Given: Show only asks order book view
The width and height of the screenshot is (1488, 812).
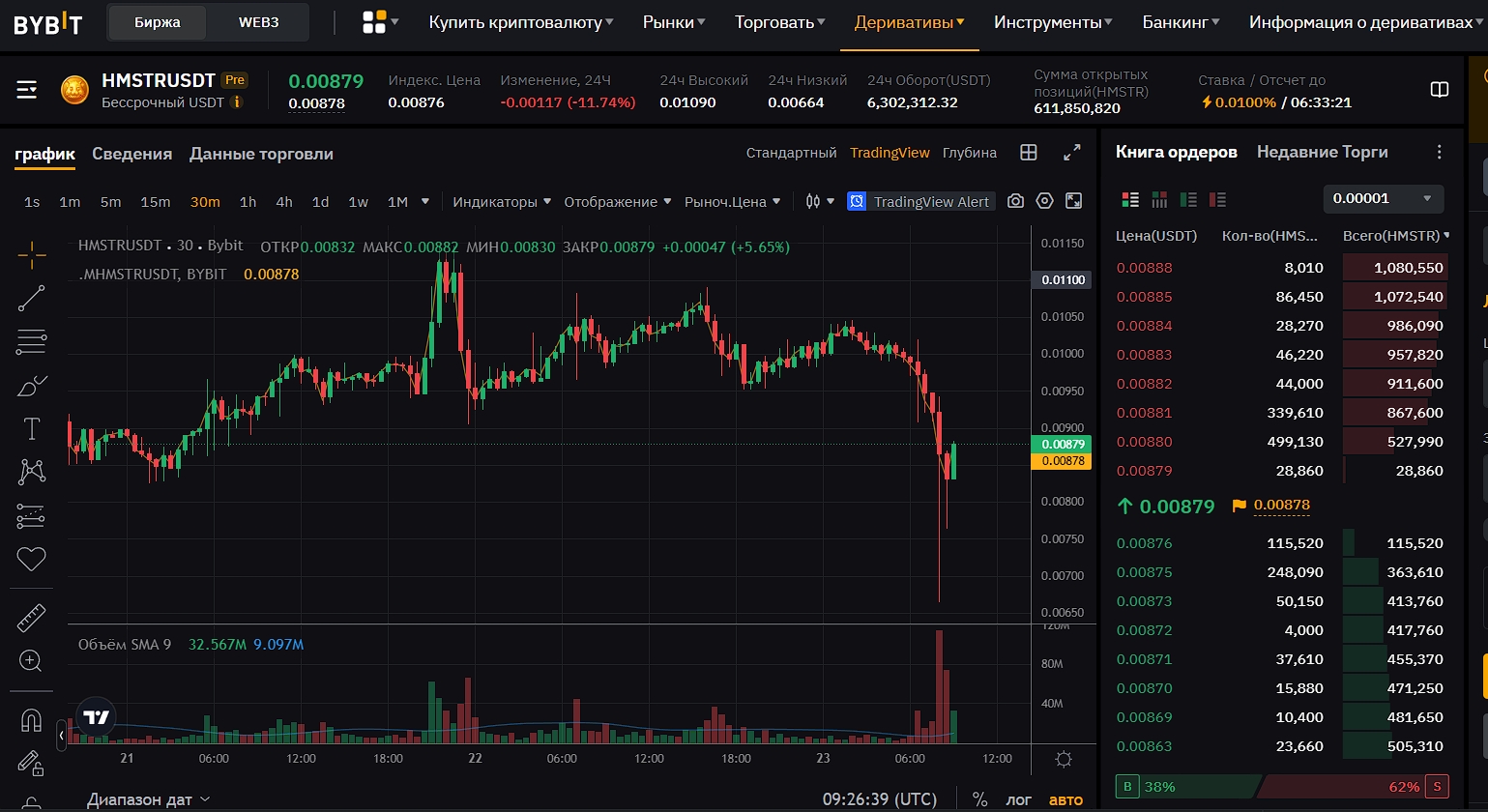Looking at the screenshot, I should pyautogui.click(x=1217, y=199).
